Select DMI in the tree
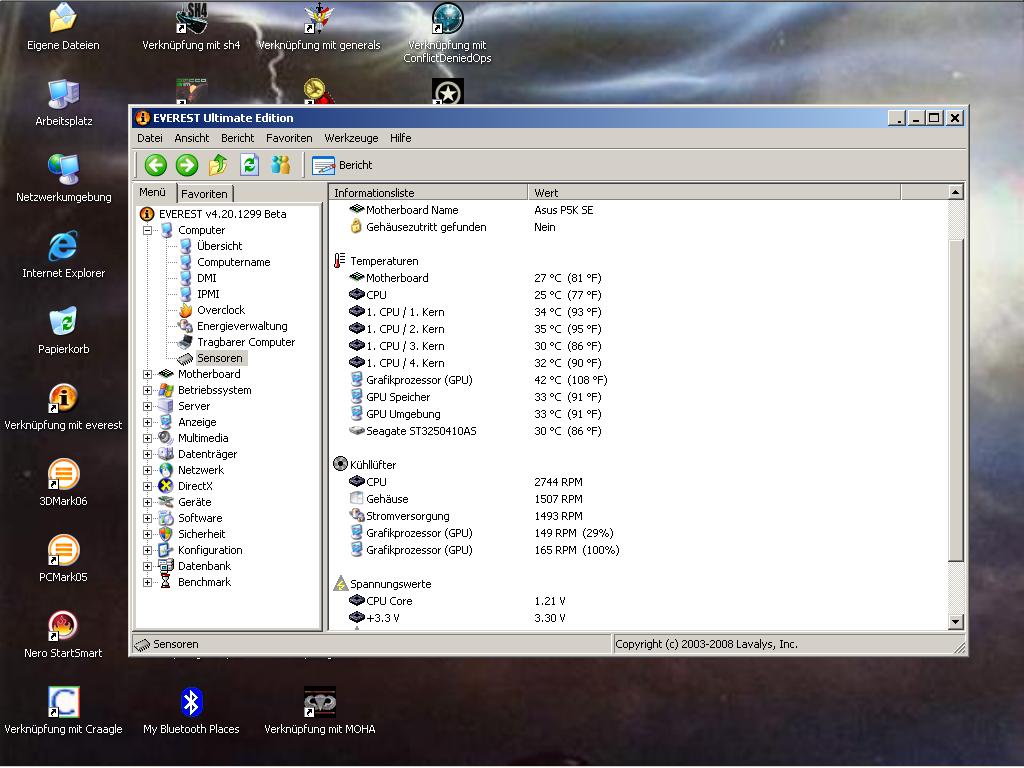 (206, 278)
